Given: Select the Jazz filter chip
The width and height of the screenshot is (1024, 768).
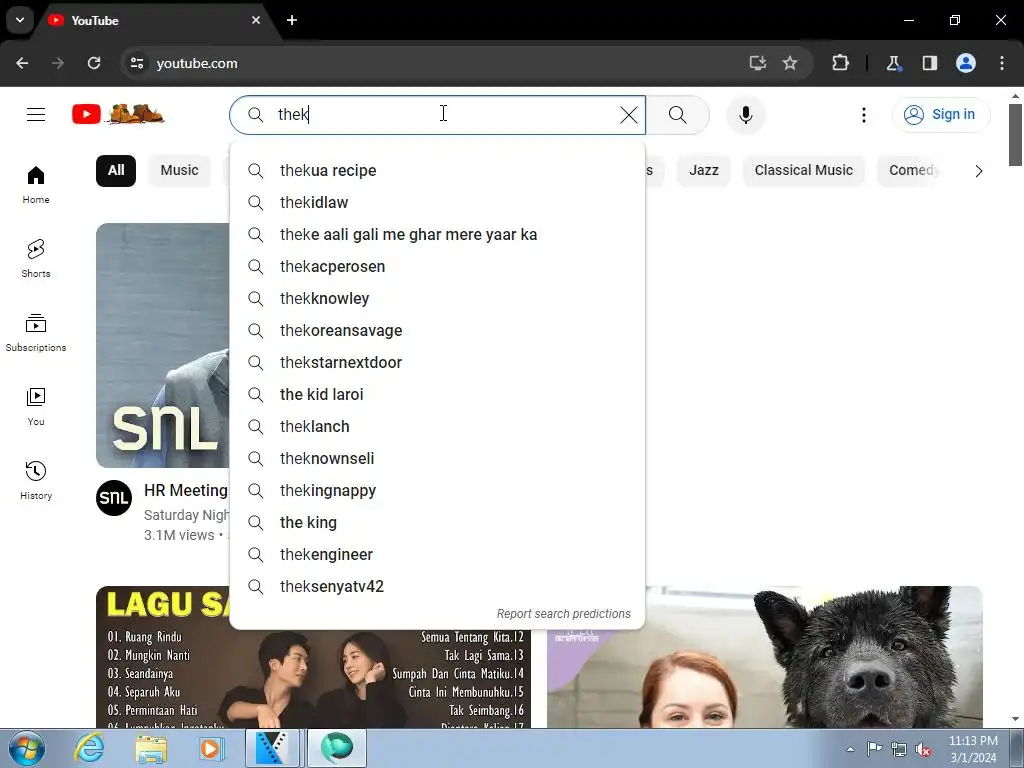Looking at the screenshot, I should (703, 170).
